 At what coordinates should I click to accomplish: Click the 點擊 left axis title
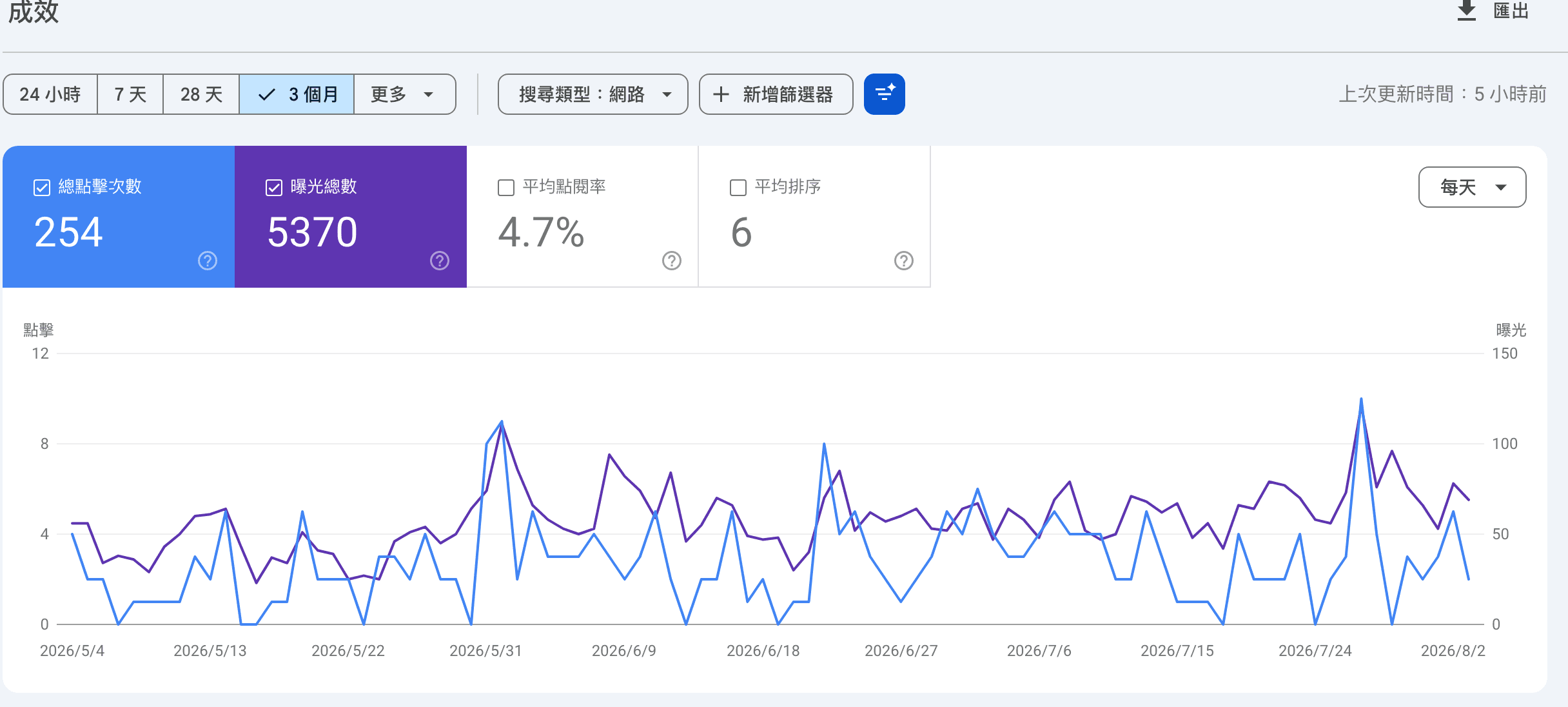39,330
